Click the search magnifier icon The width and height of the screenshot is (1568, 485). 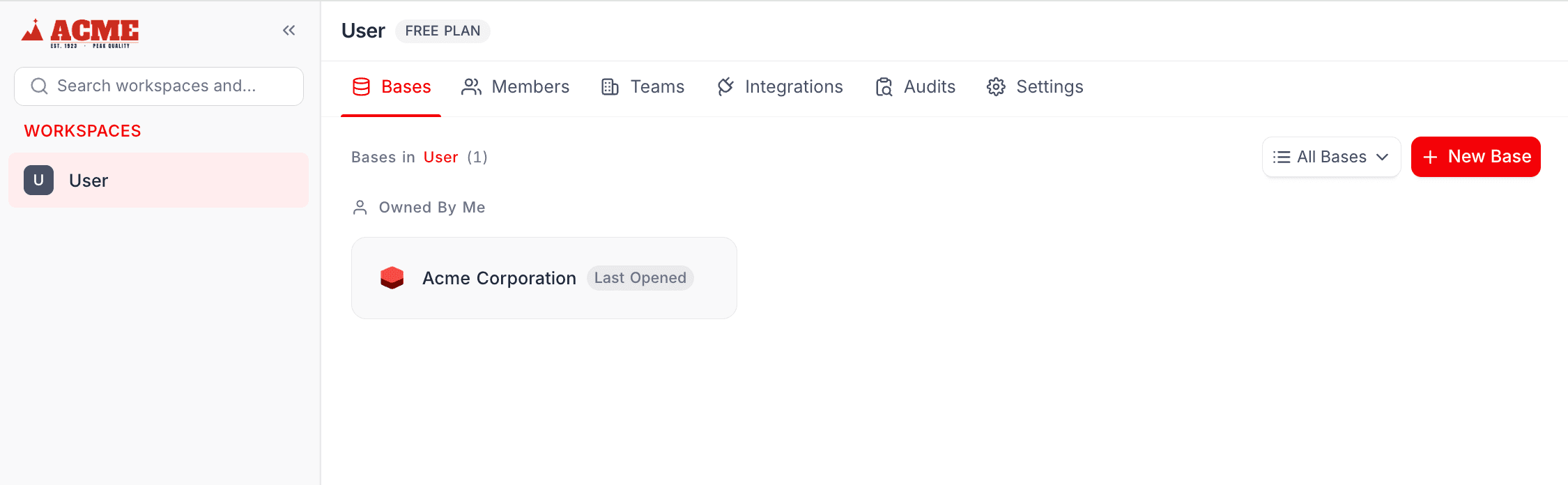pos(40,86)
